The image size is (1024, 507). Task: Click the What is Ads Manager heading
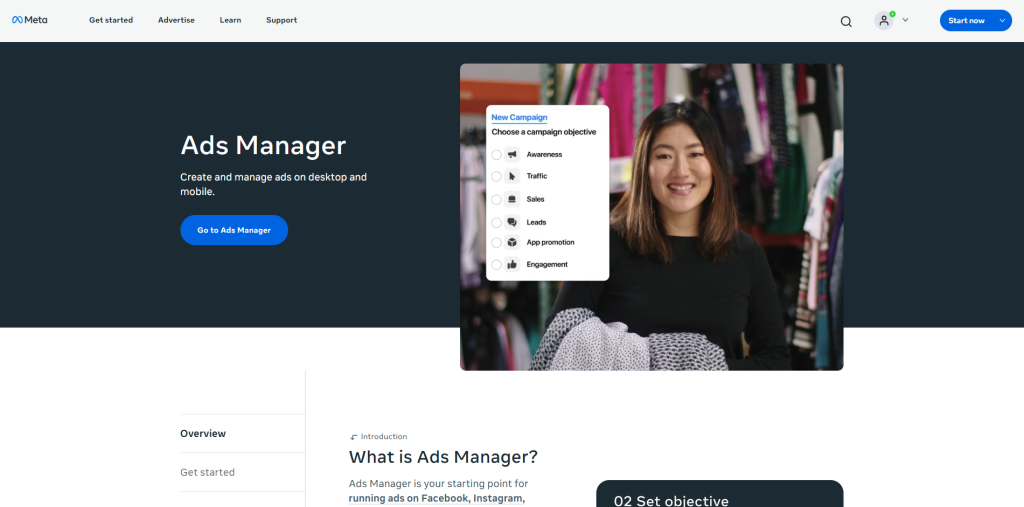443,457
